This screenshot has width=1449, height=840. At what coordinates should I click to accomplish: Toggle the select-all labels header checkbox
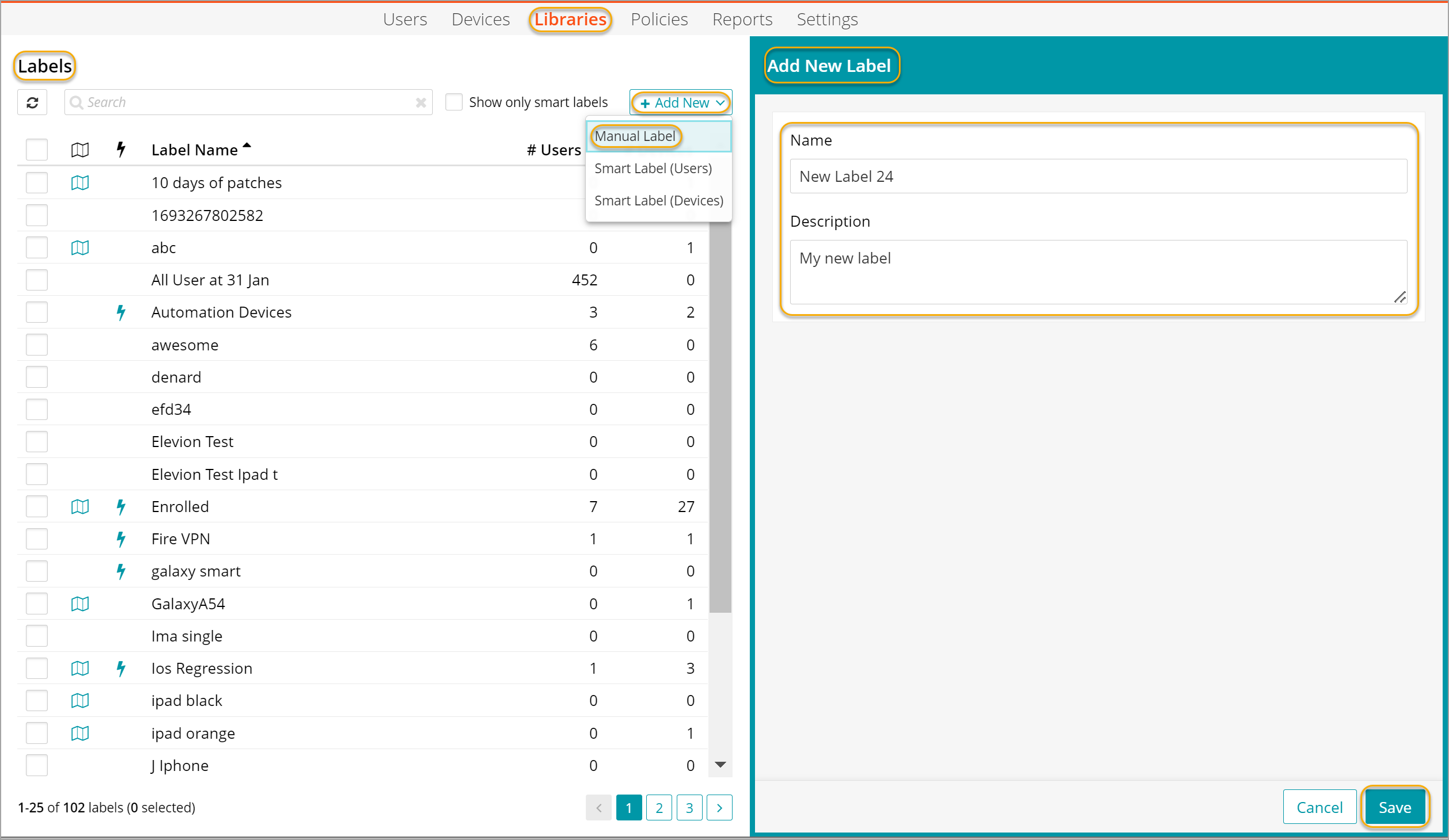37,150
